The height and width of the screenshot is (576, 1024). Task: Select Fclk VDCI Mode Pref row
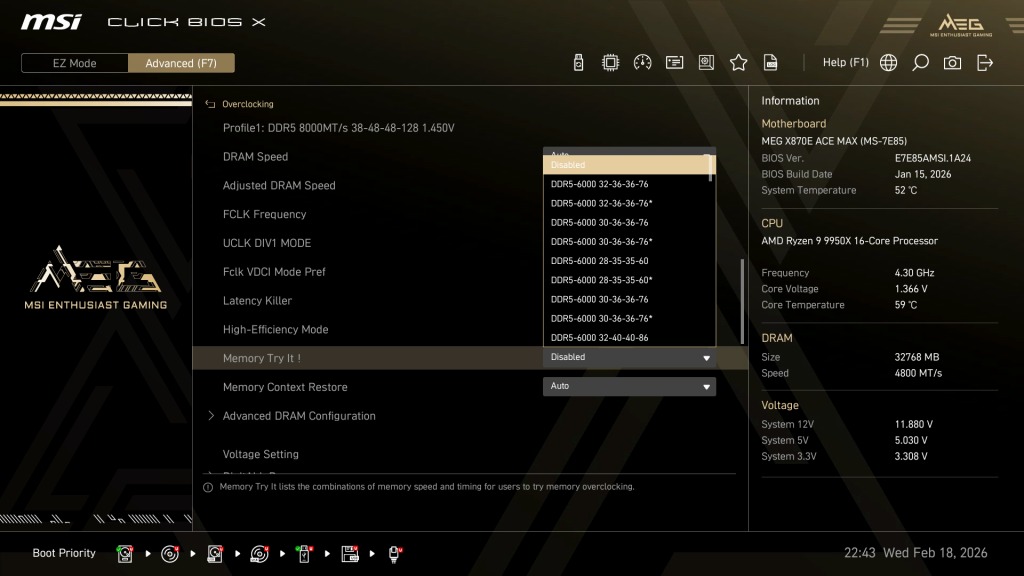point(470,272)
